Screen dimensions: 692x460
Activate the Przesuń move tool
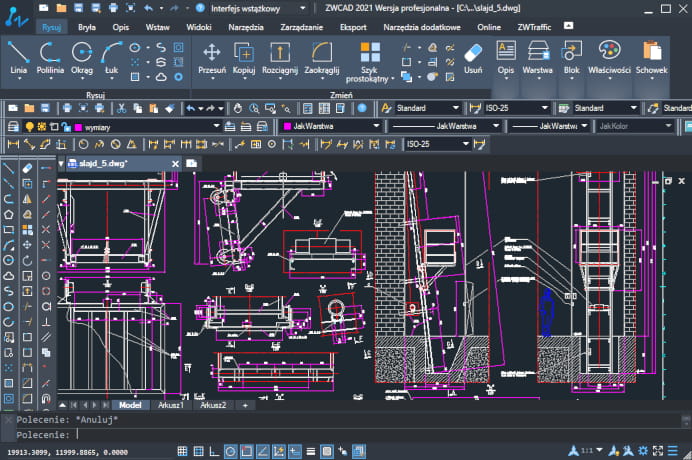click(212, 59)
